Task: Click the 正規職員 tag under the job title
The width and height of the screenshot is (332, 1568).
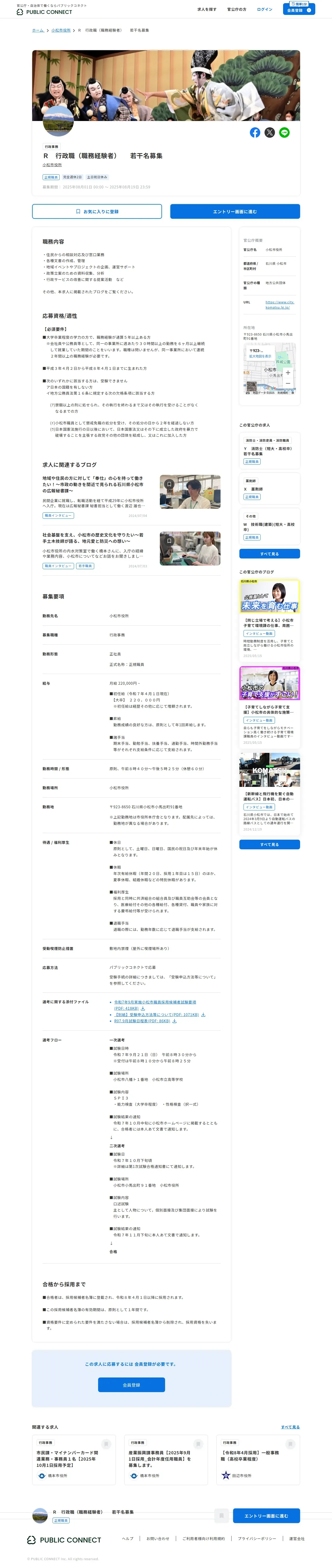Action: point(51,177)
